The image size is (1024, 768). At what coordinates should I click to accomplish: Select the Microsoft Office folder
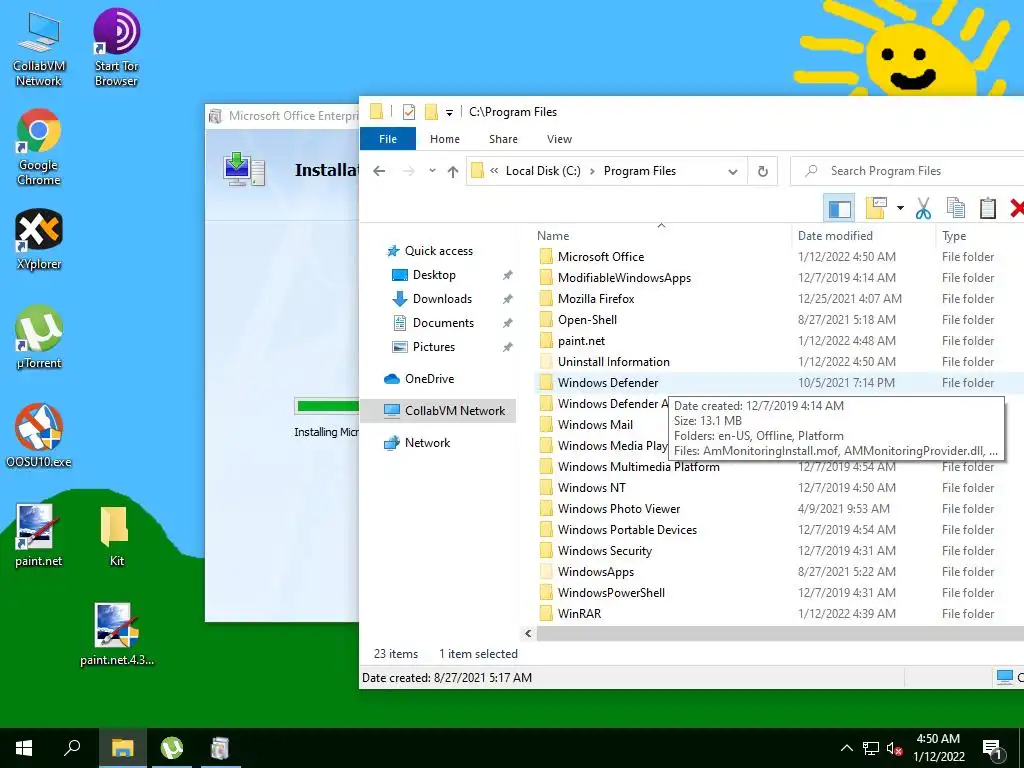[x=601, y=257]
